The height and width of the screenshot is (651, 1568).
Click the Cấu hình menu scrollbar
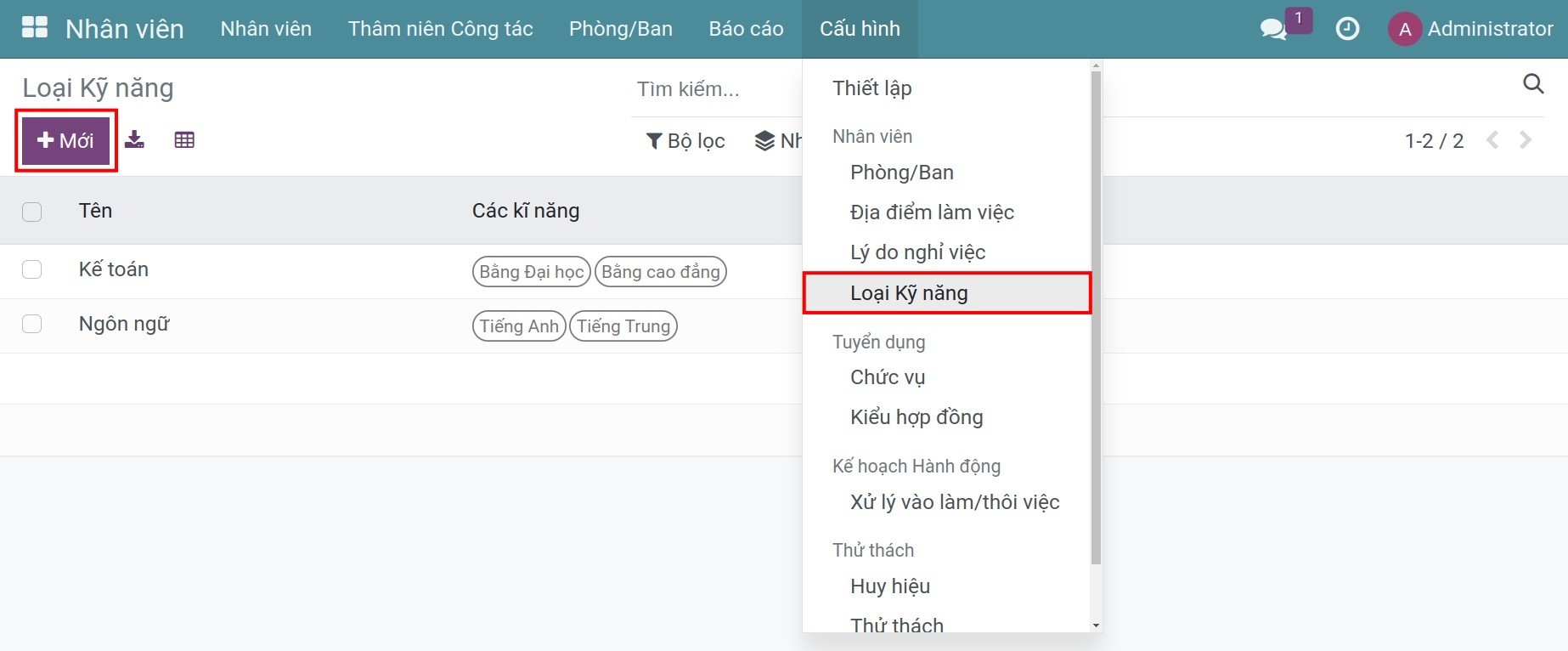coord(1096,340)
